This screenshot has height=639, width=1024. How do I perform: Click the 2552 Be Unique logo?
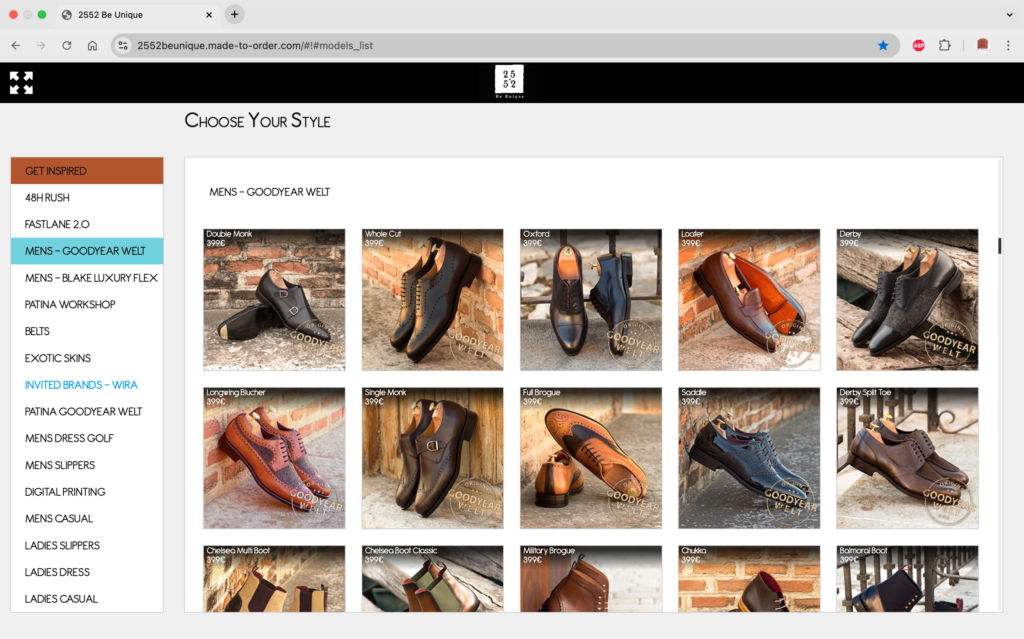pos(509,82)
